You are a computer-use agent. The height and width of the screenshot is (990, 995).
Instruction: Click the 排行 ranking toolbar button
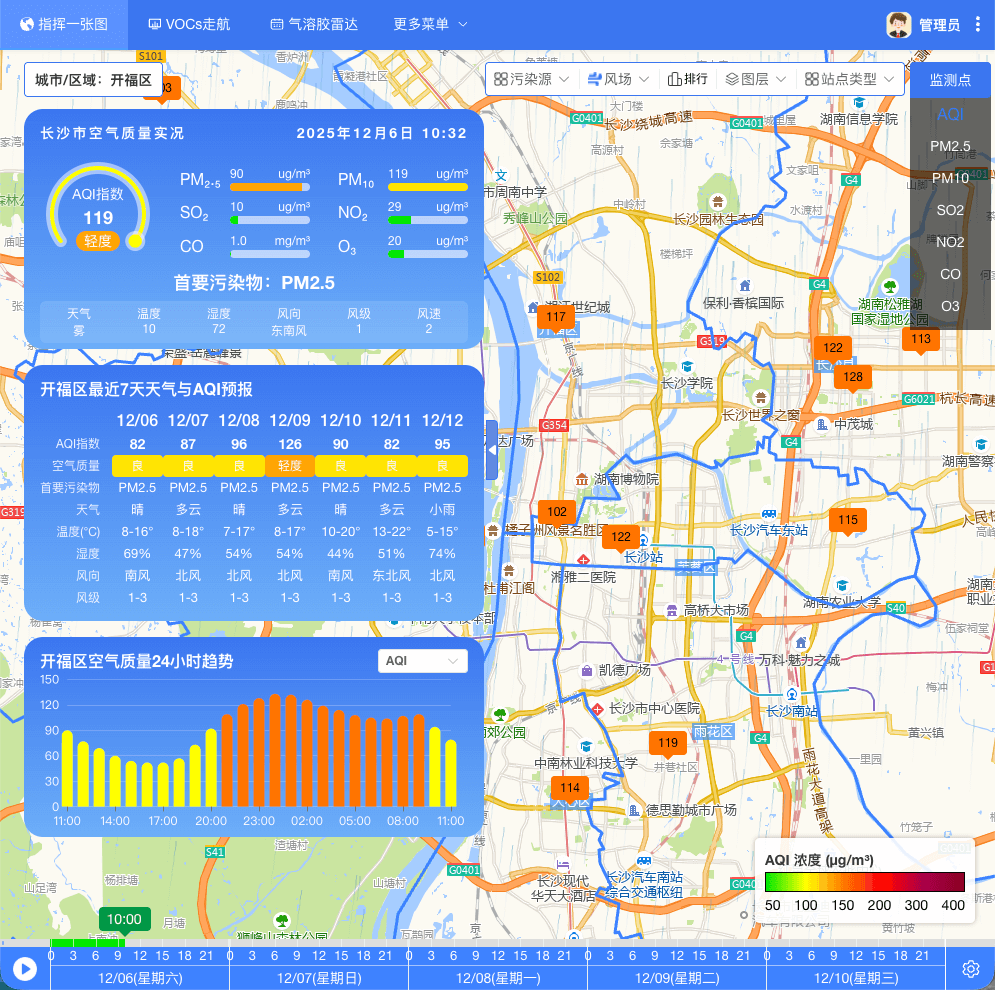coord(688,79)
